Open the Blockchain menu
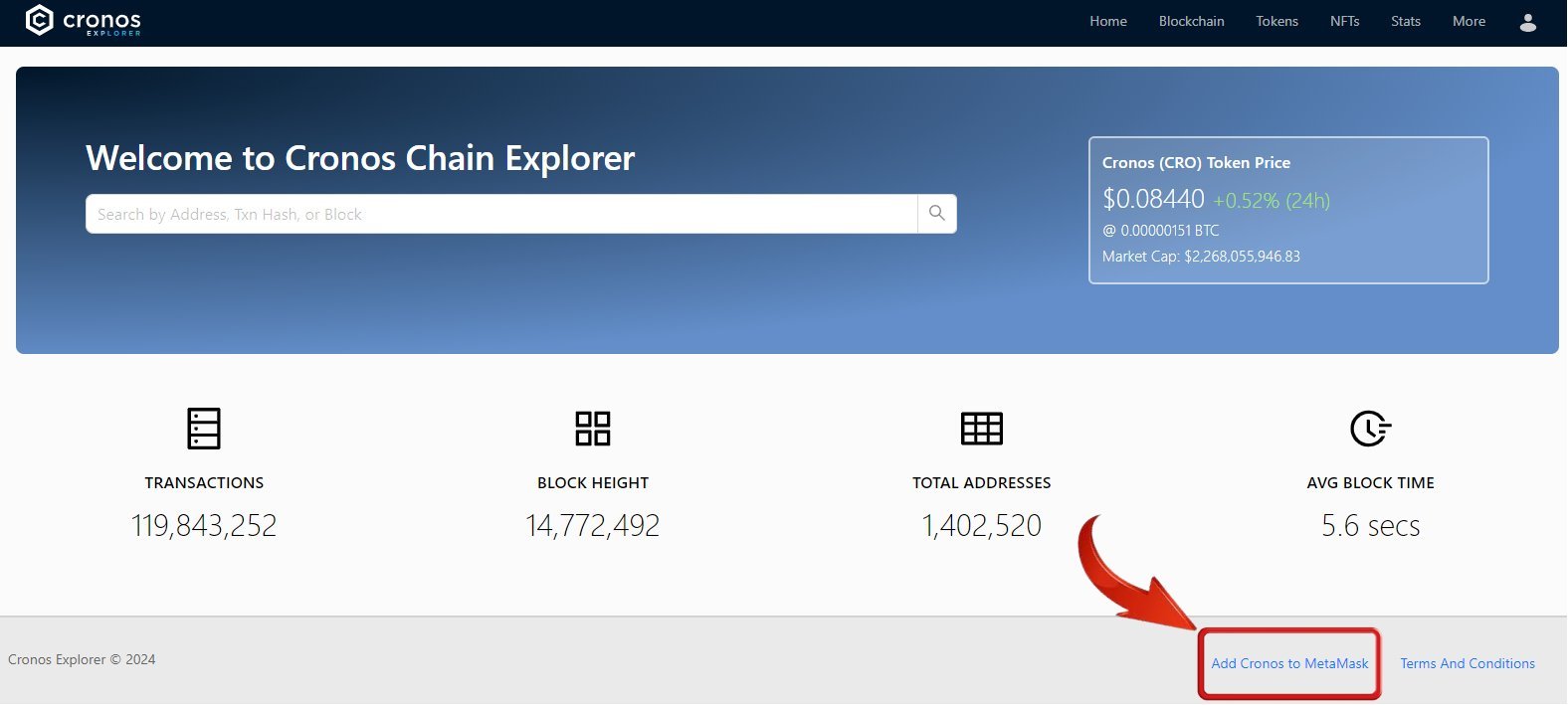This screenshot has width=1568, height=705. (x=1192, y=21)
